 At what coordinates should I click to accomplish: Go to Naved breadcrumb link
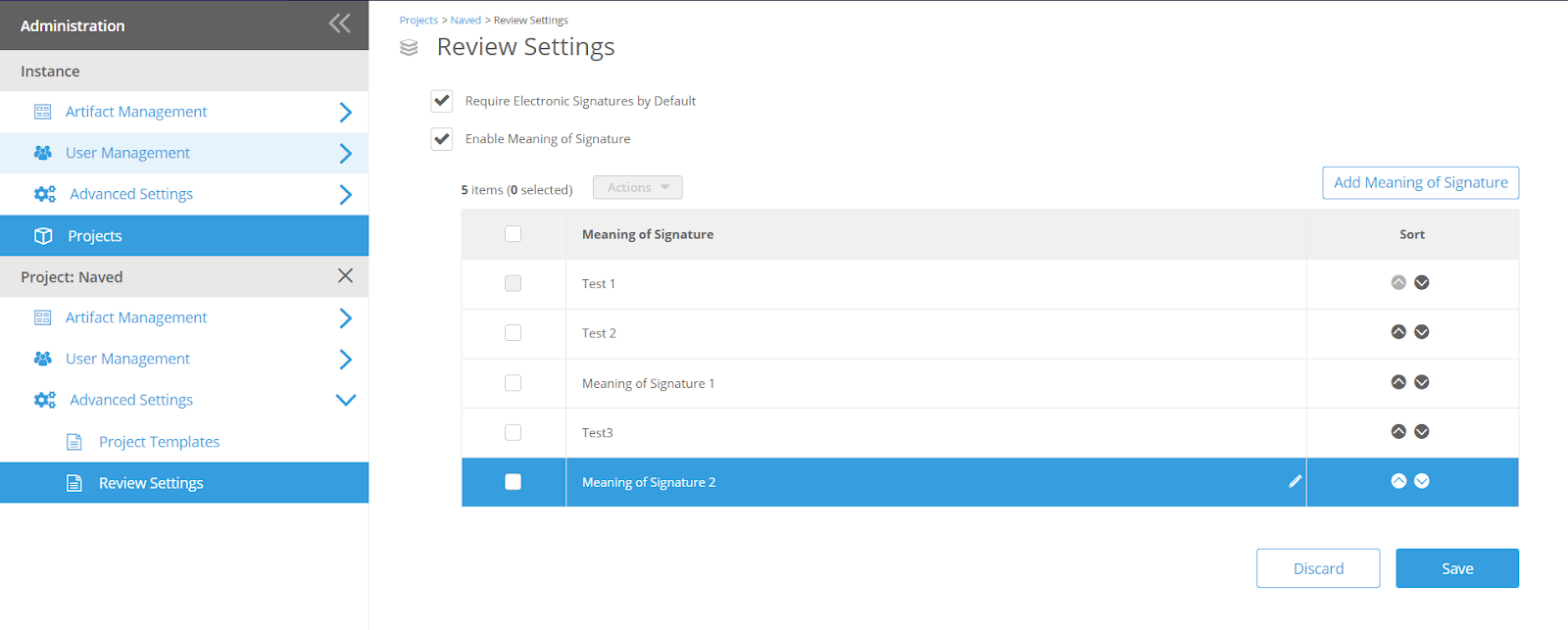tap(465, 20)
